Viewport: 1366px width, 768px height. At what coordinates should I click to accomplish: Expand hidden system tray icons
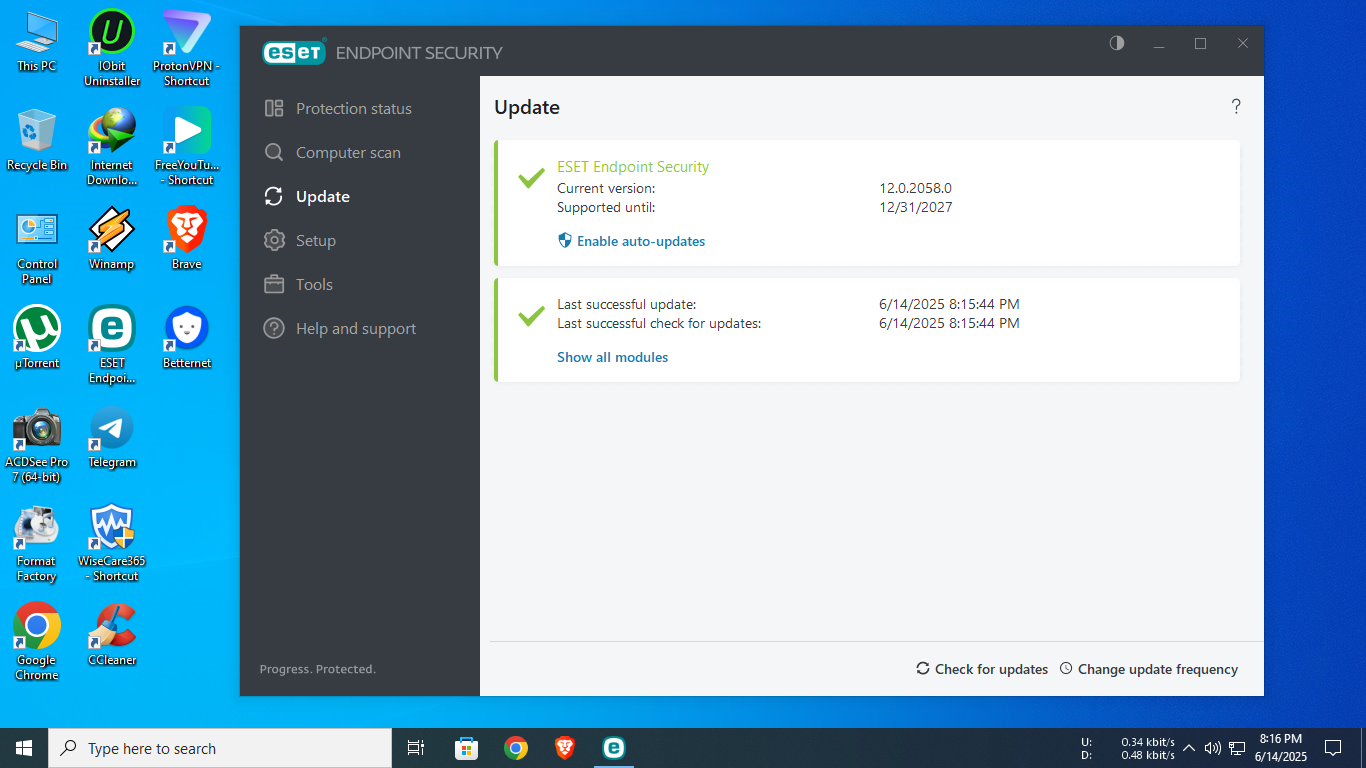coord(1189,748)
